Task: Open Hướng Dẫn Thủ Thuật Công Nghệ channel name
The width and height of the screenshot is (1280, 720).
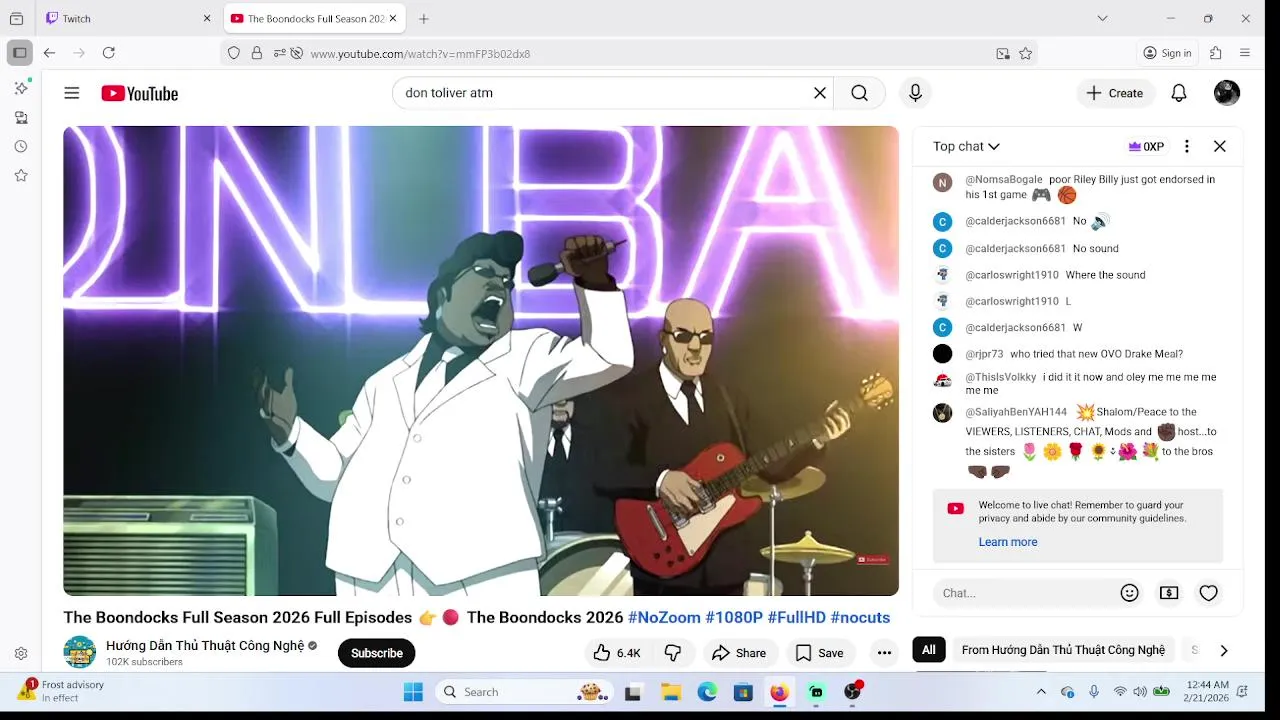Action: tap(205, 645)
